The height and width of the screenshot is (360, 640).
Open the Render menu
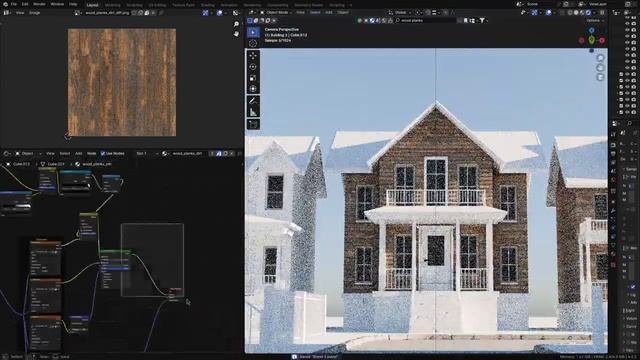point(40,4)
